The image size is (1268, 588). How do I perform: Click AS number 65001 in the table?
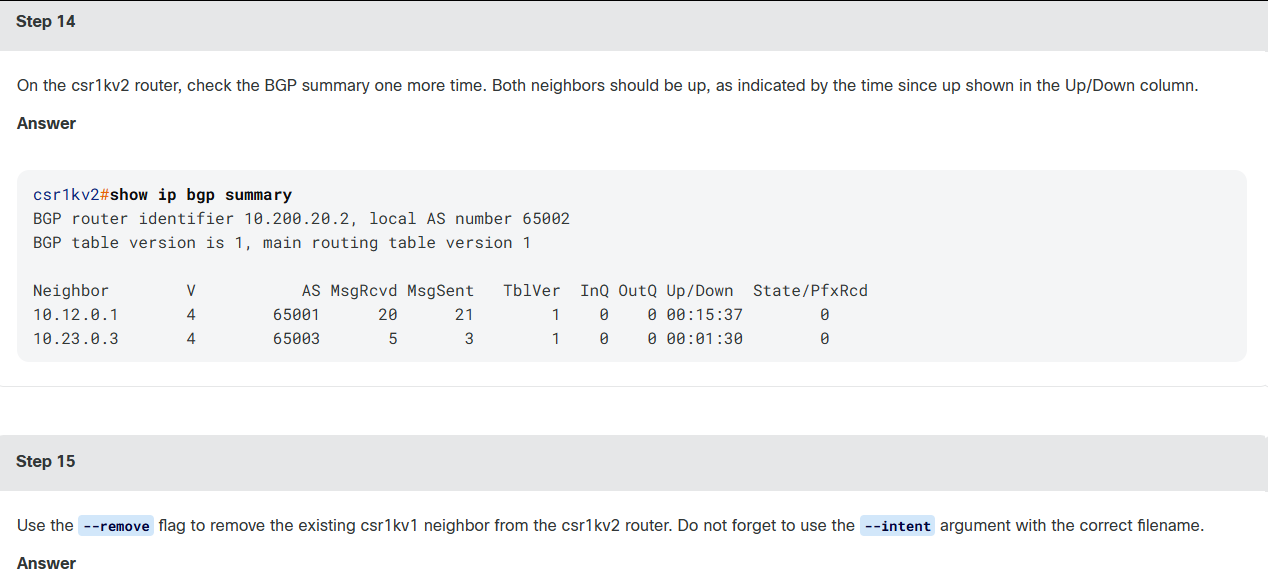[297, 315]
